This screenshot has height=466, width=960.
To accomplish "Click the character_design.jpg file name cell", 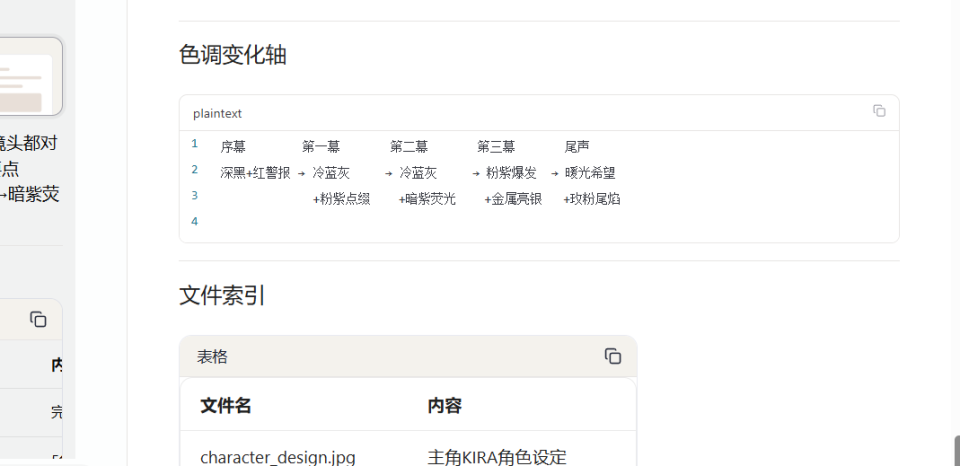I will (278, 457).
